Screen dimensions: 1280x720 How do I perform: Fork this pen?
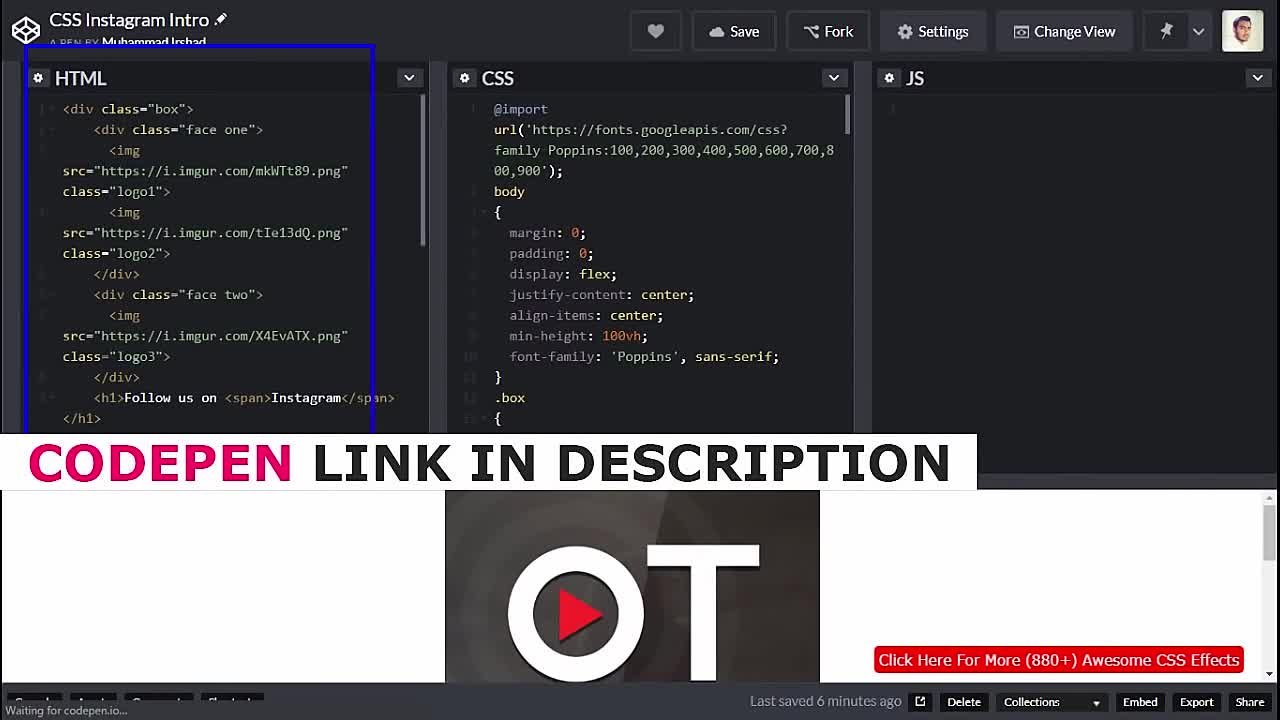828,31
